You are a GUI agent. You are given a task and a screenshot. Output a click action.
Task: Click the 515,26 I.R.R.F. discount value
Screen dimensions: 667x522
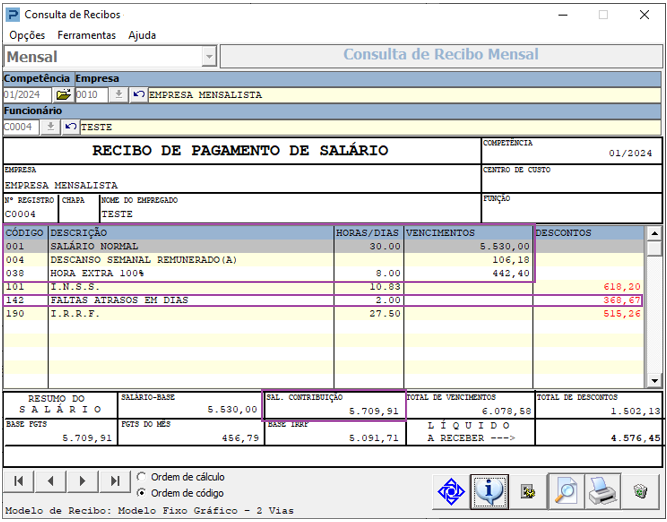click(622, 314)
